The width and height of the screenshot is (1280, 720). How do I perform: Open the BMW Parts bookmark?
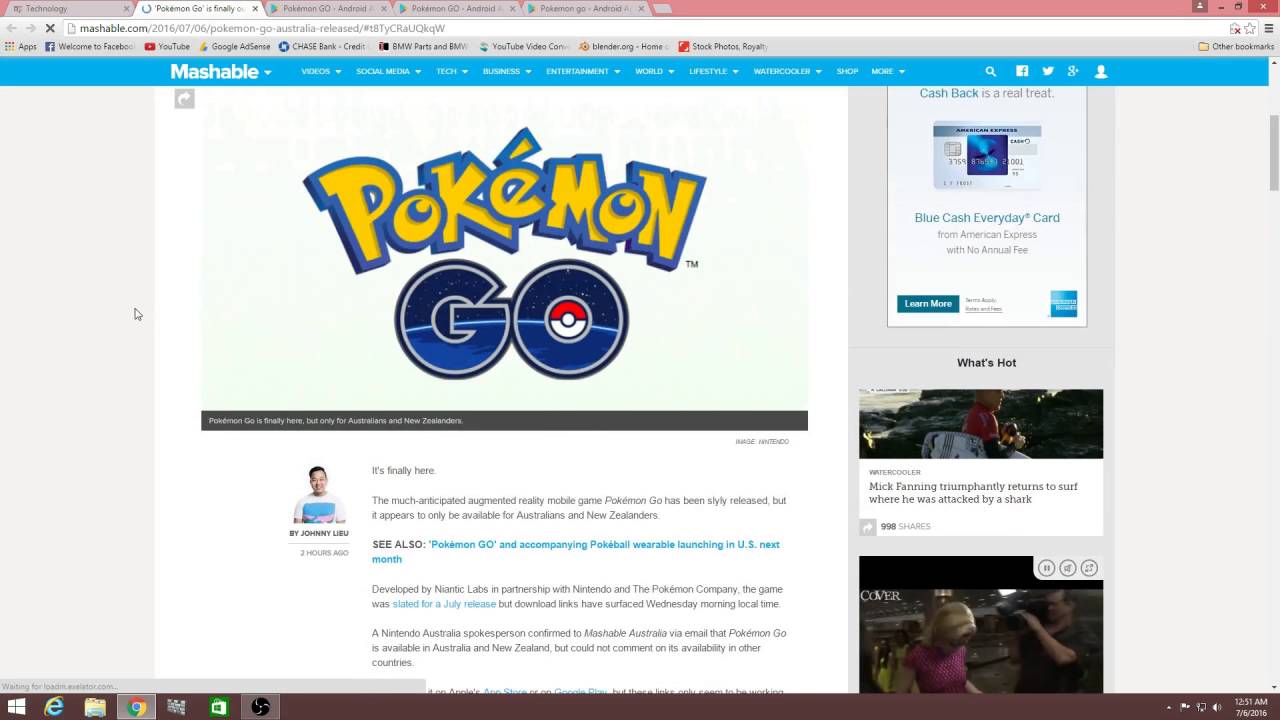pyautogui.click(x=423, y=47)
